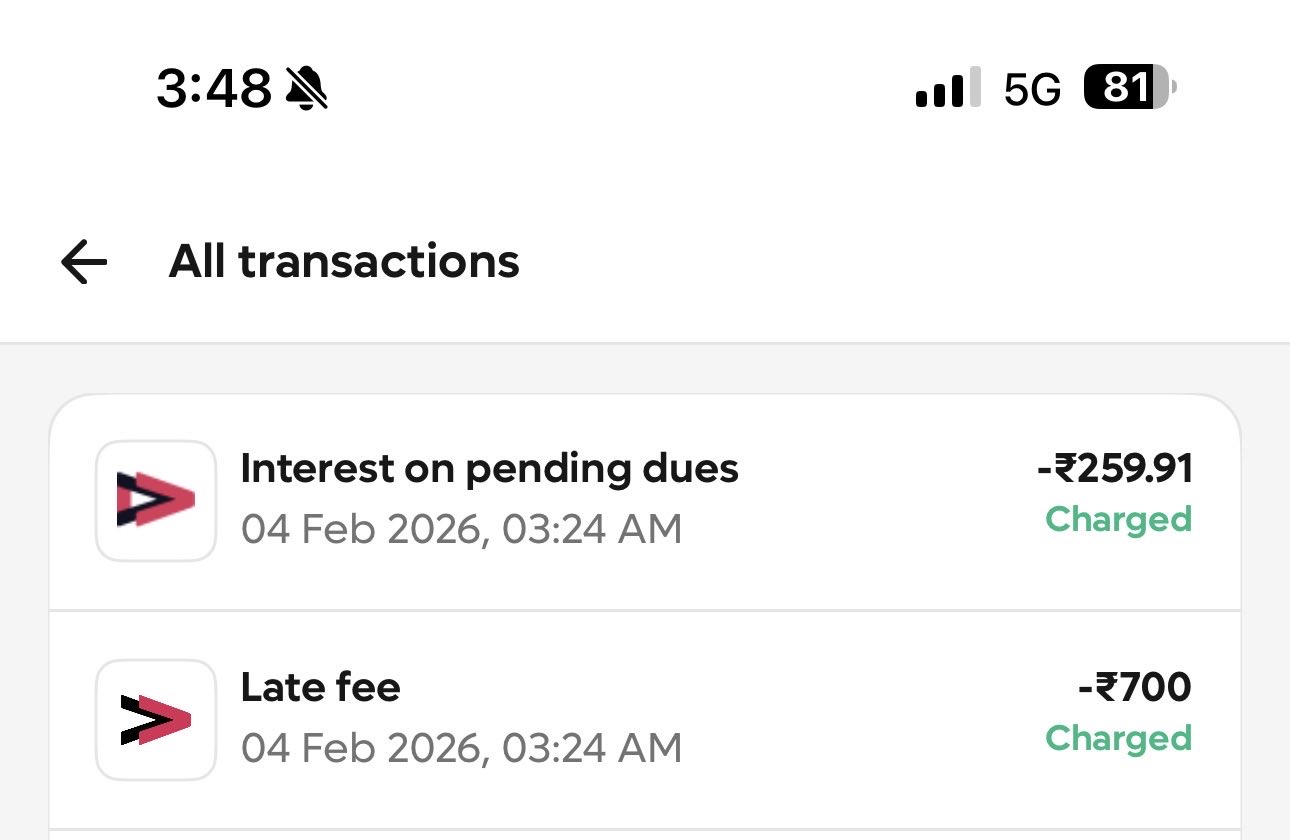This screenshot has height=840, width=1290.
Task: Tap the date under Interest on pending dues
Action: point(461,529)
